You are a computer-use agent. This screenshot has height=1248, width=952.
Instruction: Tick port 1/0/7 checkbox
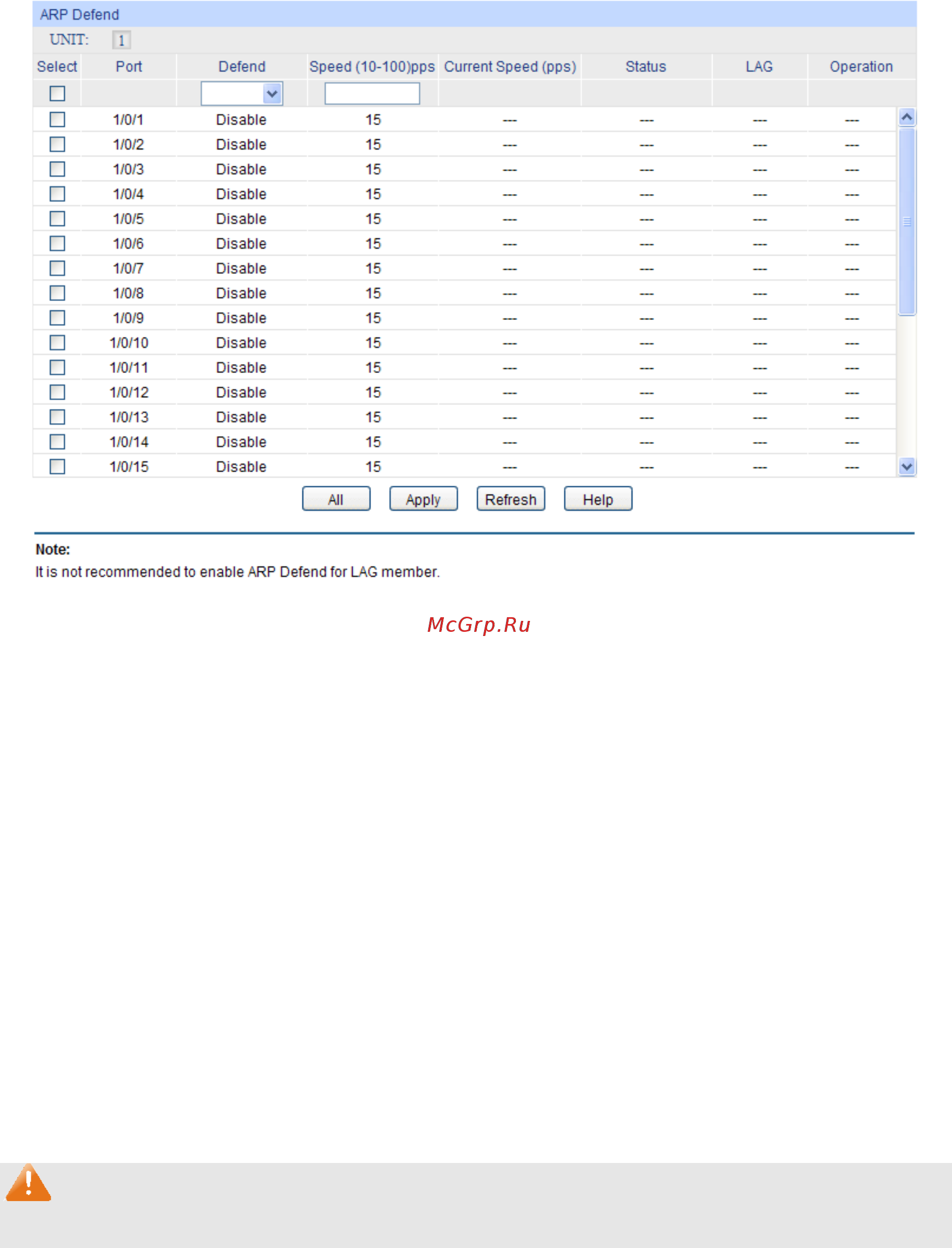(57, 268)
